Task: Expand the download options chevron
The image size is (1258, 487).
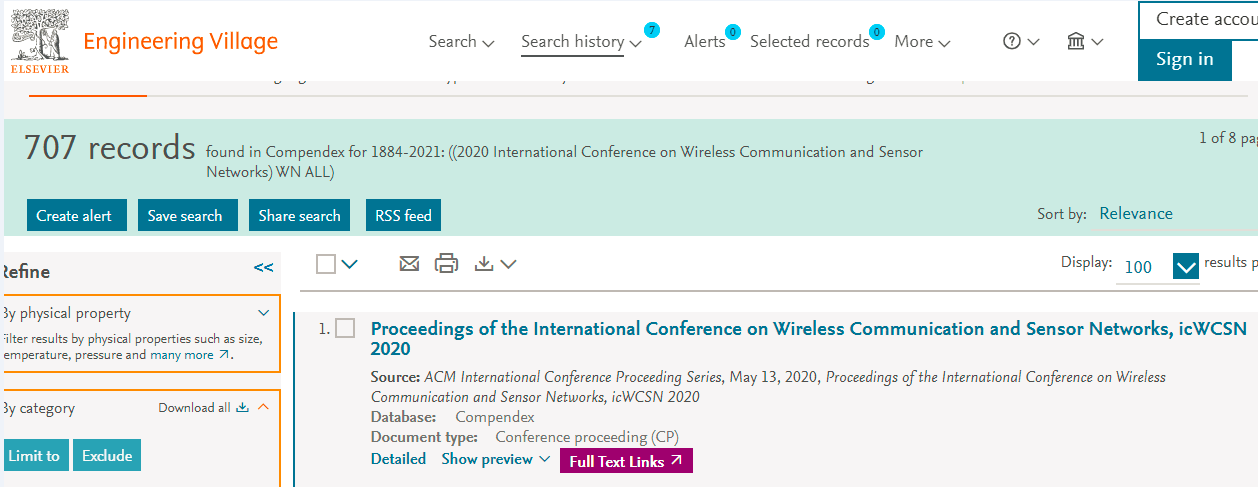Action: [508, 265]
